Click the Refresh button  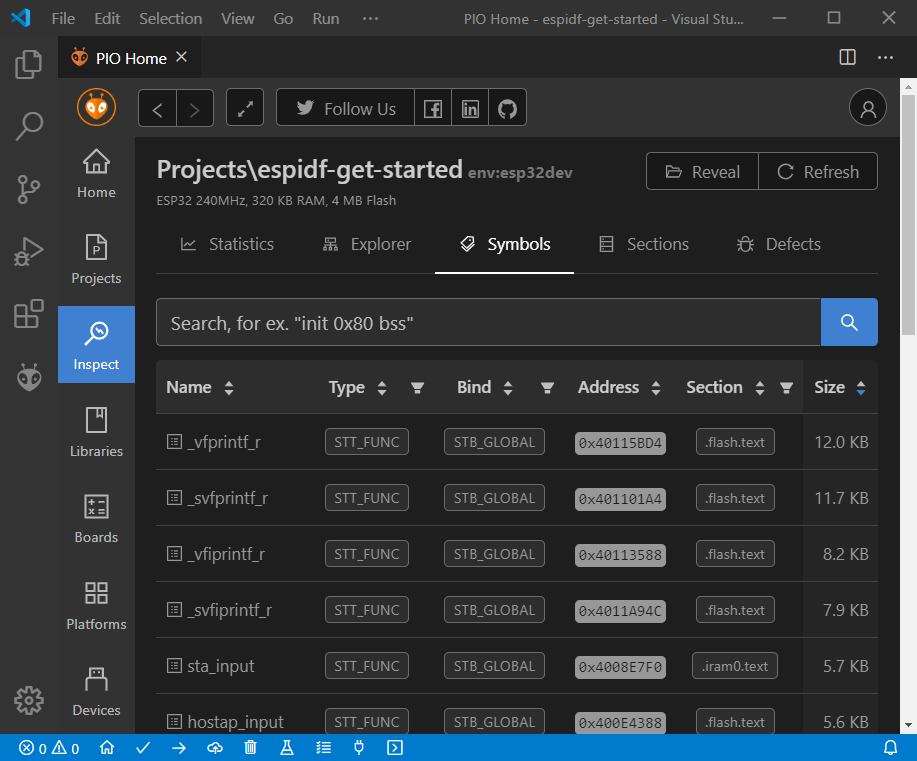[x=818, y=172]
